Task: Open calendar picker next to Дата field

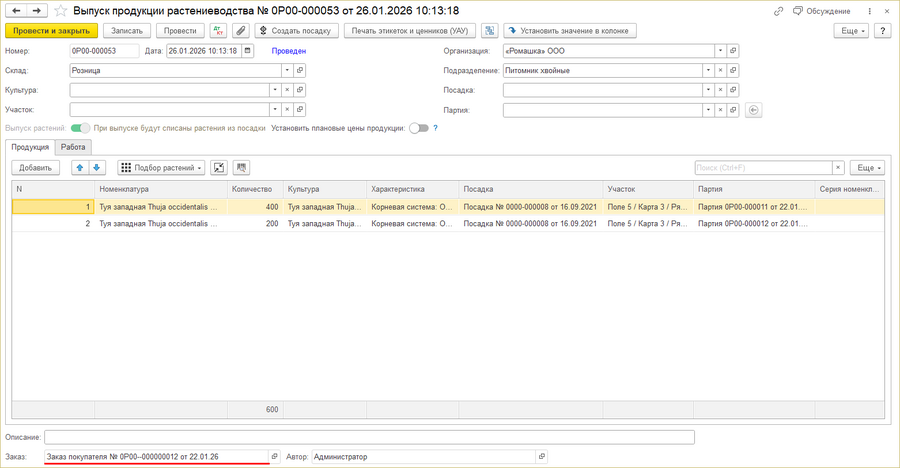Action: (248, 50)
